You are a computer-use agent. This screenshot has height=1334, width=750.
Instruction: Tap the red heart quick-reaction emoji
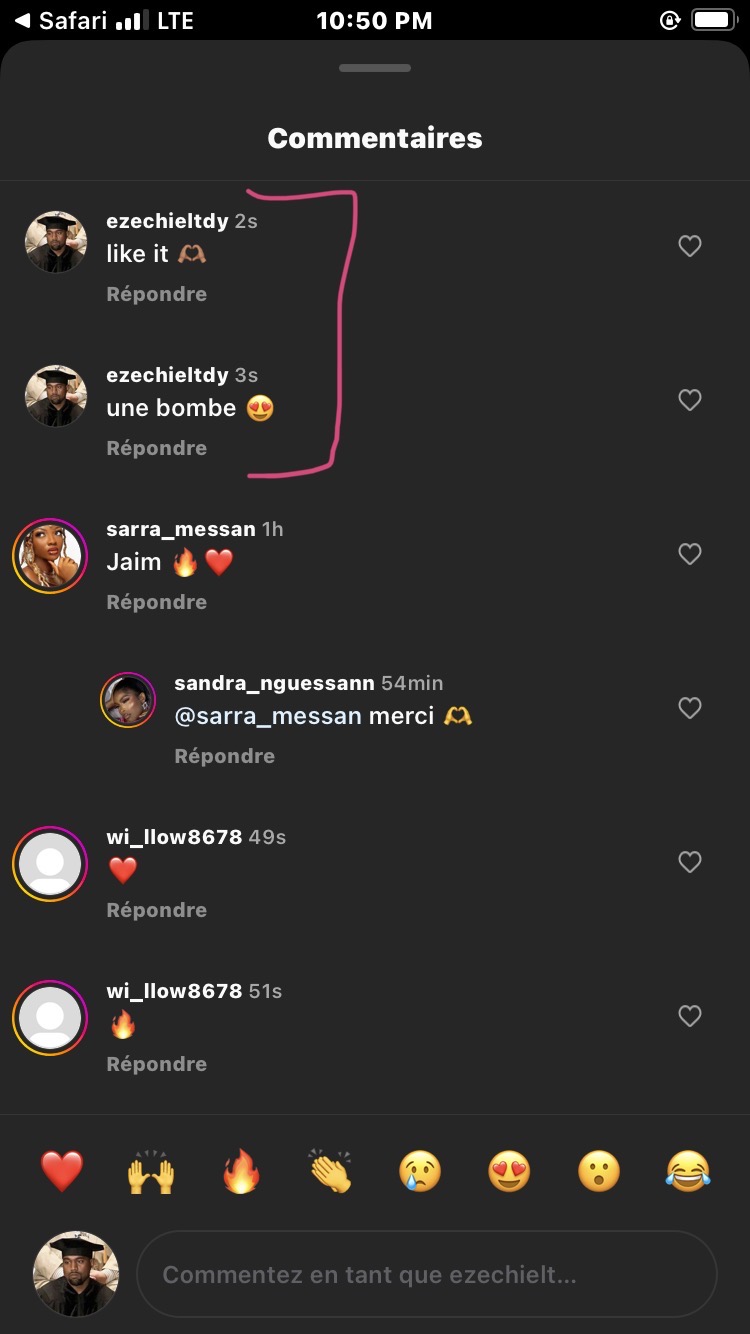61,1171
